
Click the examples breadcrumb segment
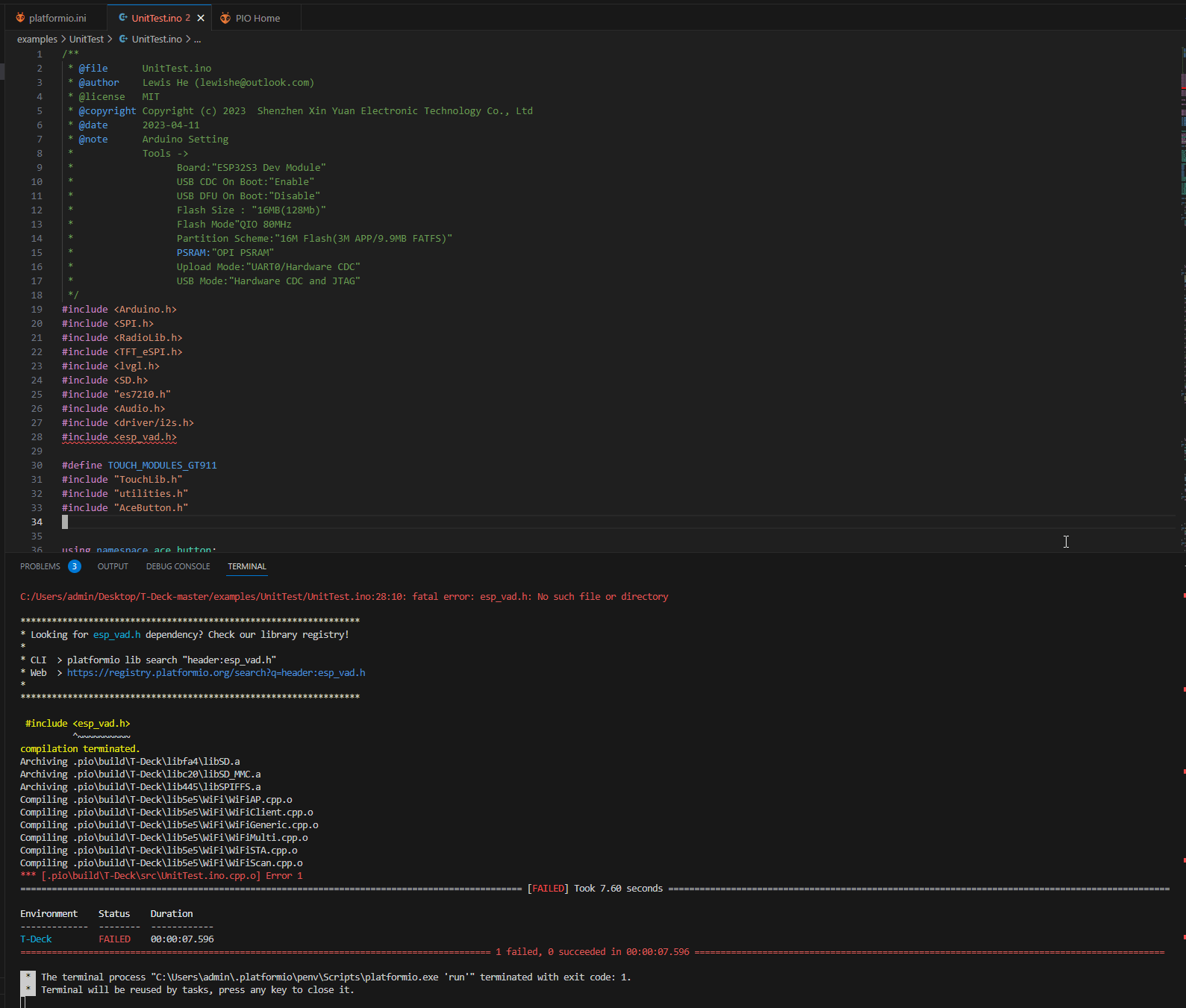37,39
